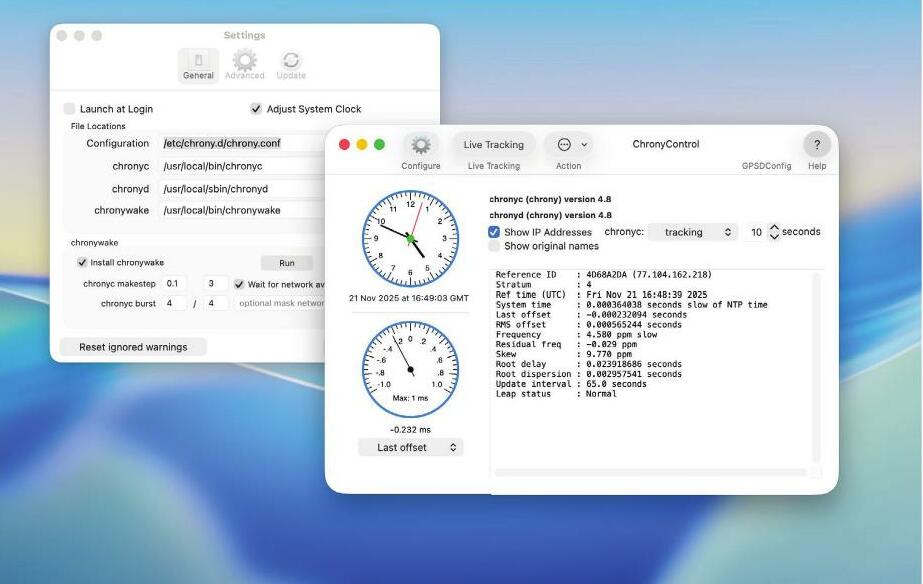The image size is (923, 584).
Task: Enable Show original names checkbox
Action: point(494,246)
